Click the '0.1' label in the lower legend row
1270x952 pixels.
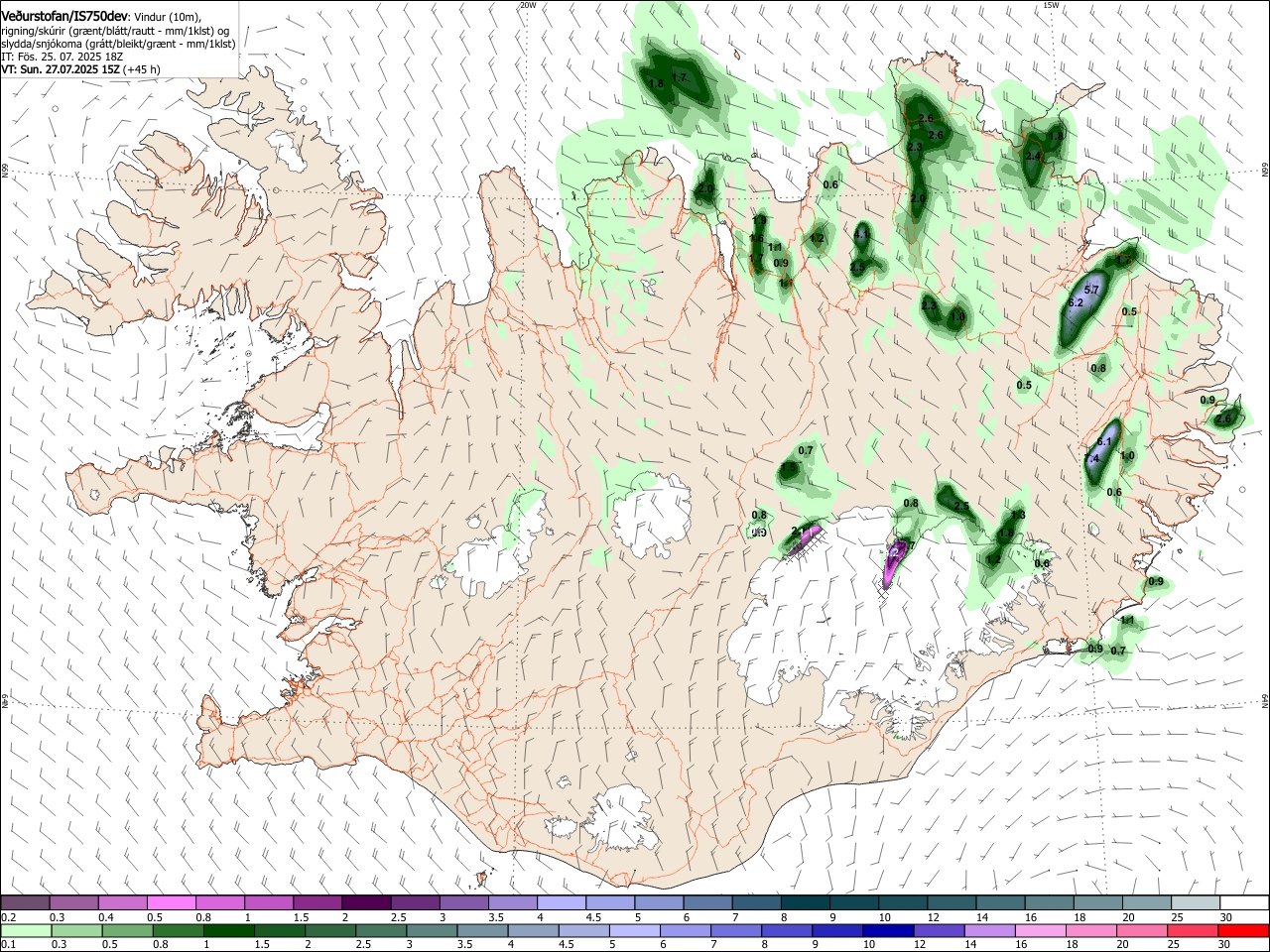click(8, 945)
